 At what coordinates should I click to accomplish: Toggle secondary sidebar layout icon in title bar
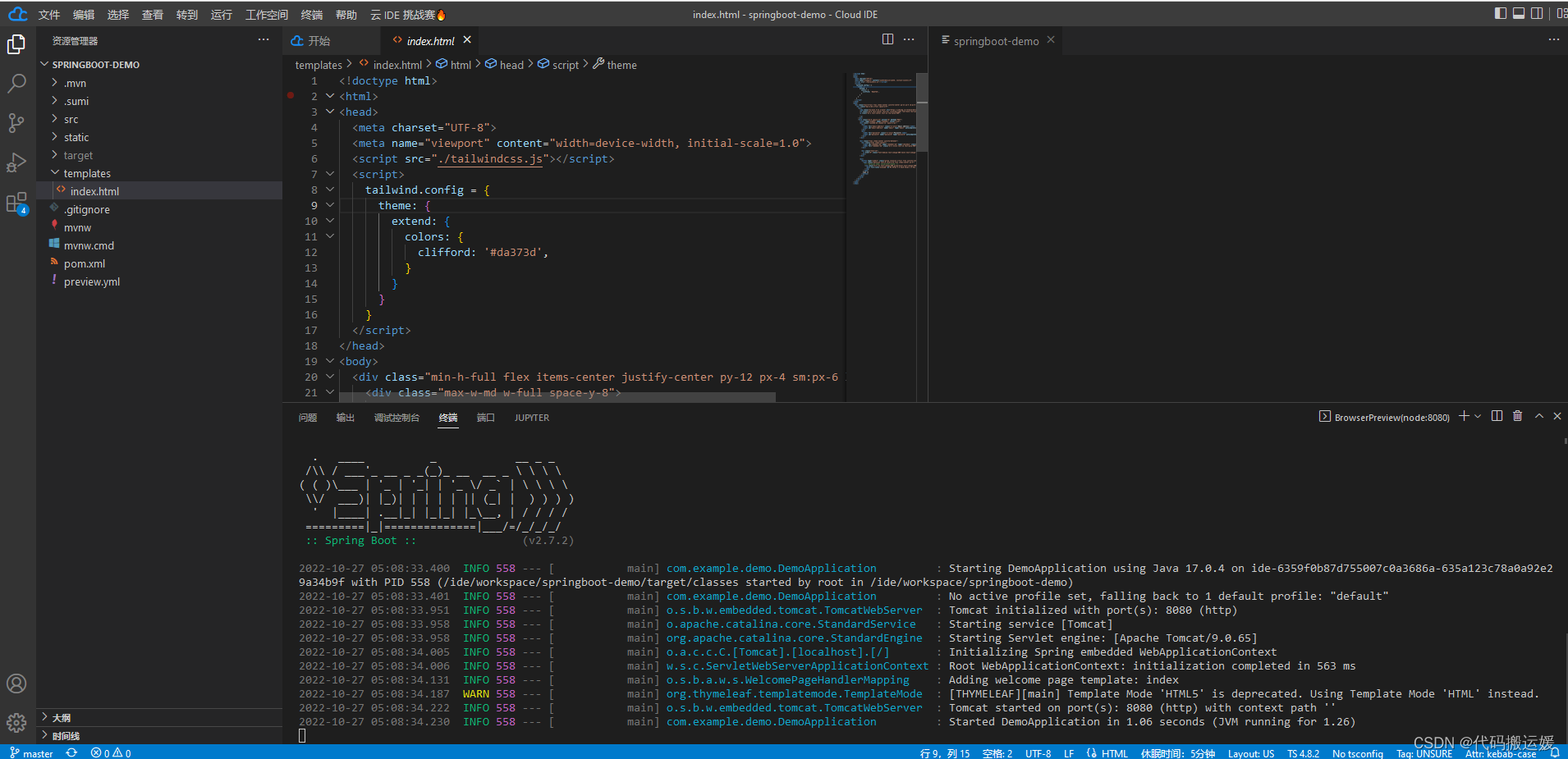click(1537, 13)
